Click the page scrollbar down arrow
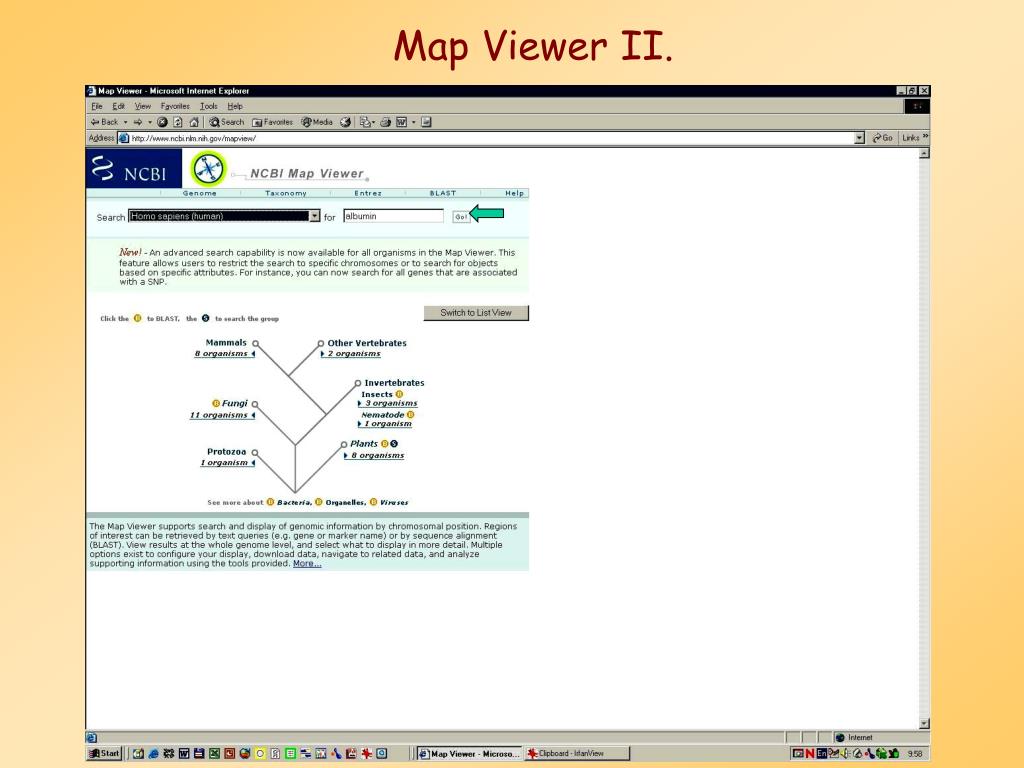Screen dimensions: 1024x768 tap(924, 724)
